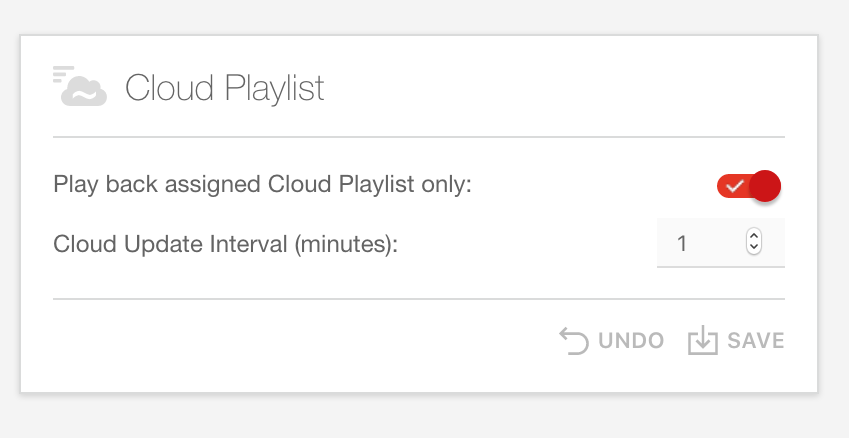Revert changes with the Undo button
849x438 pixels.
click(611, 341)
